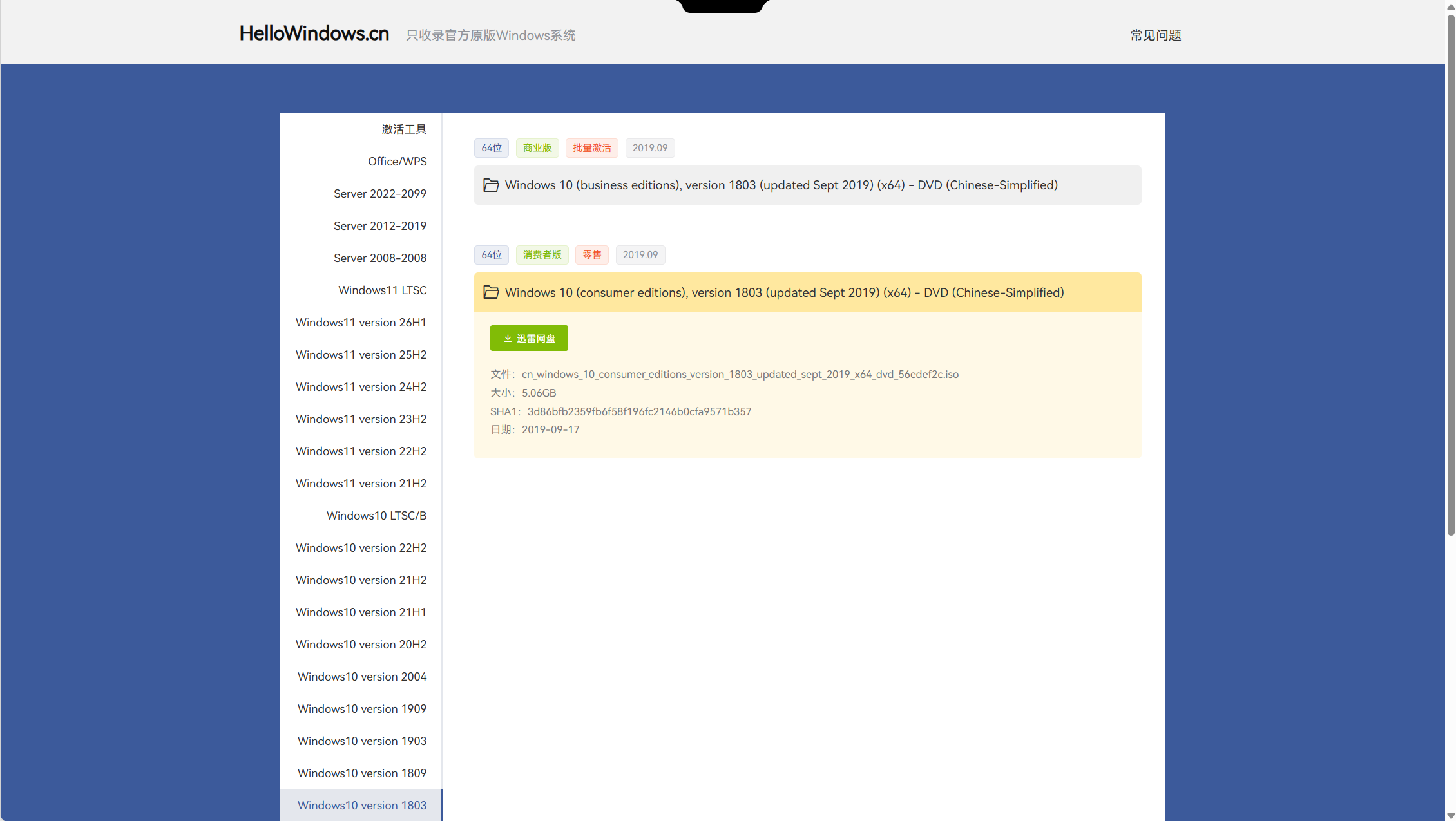The image size is (1456, 821).
Task: Click the 5.06GB file size value
Action: tap(539, 393)
